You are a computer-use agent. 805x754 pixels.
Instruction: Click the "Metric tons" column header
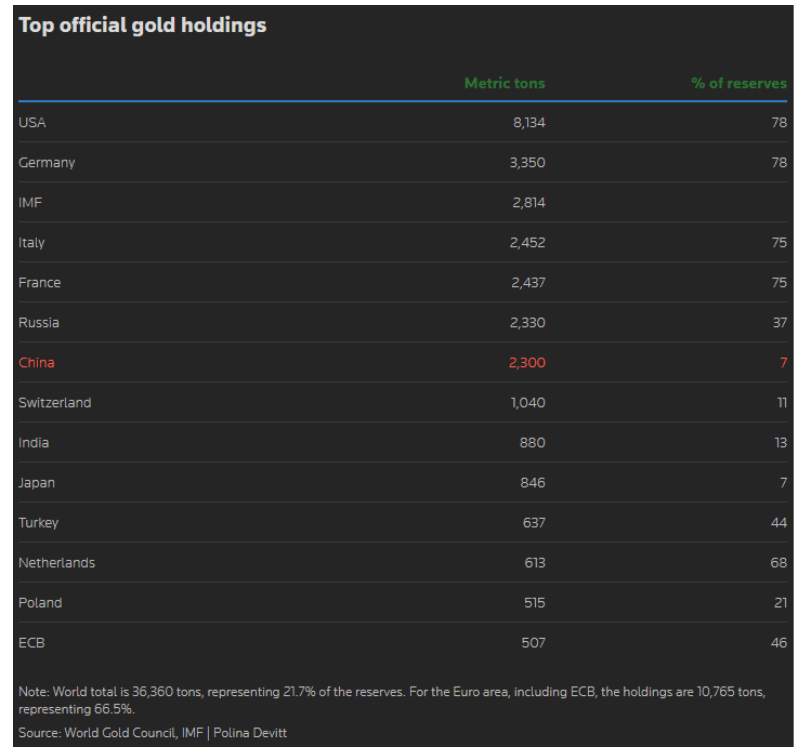[504, 83]
